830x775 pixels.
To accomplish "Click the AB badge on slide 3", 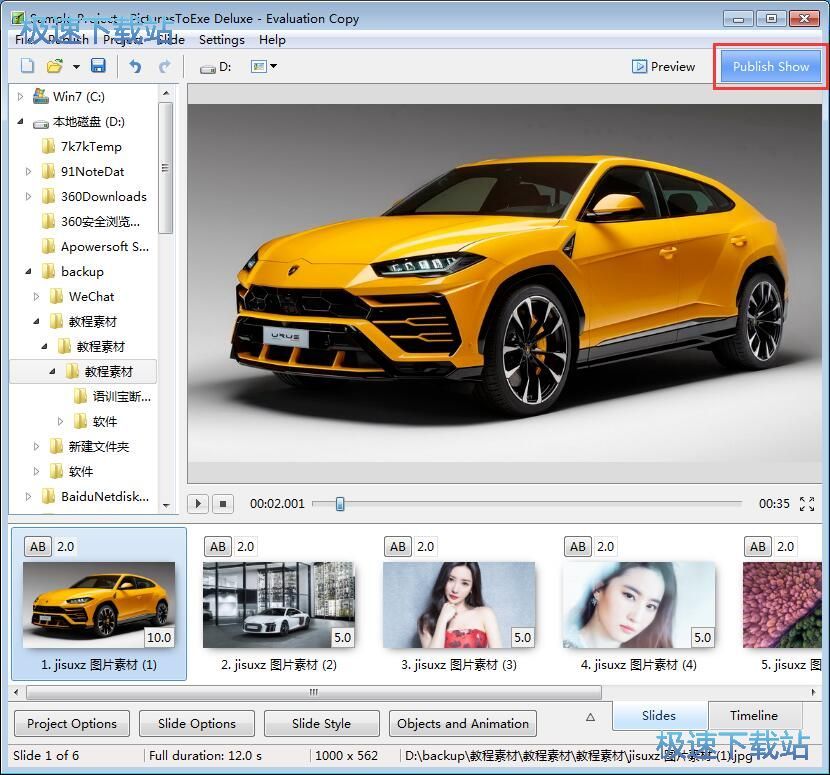I will (398, 546).
